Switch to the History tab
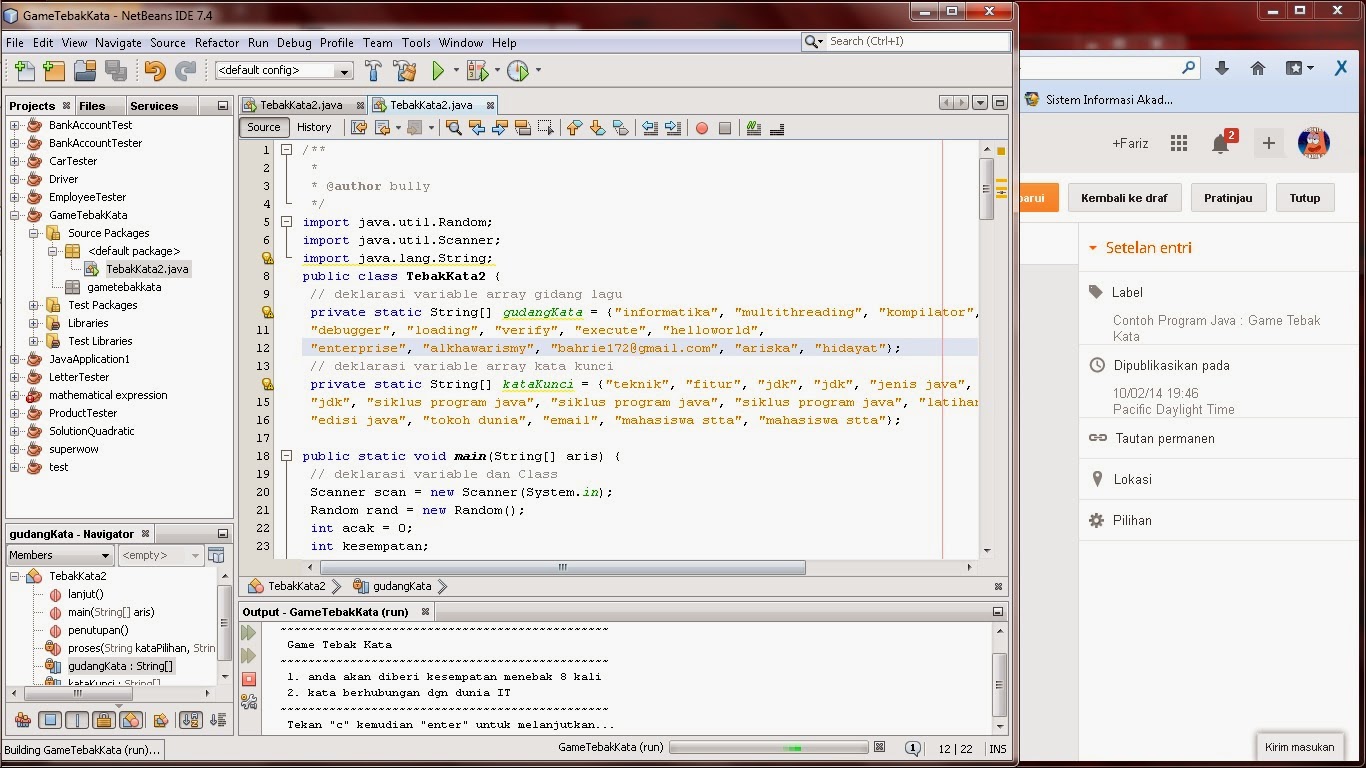This screenshot has width=1366, height=768. pos(314,127)
